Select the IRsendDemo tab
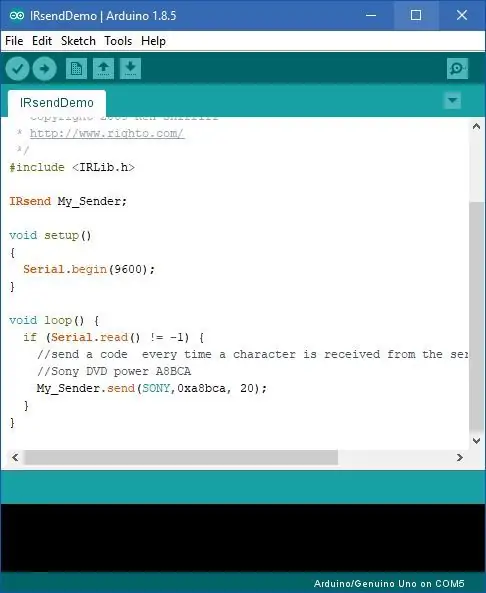The width and height of the screenshot is (486, 593). pyautogui.click(x=57, y=103)
